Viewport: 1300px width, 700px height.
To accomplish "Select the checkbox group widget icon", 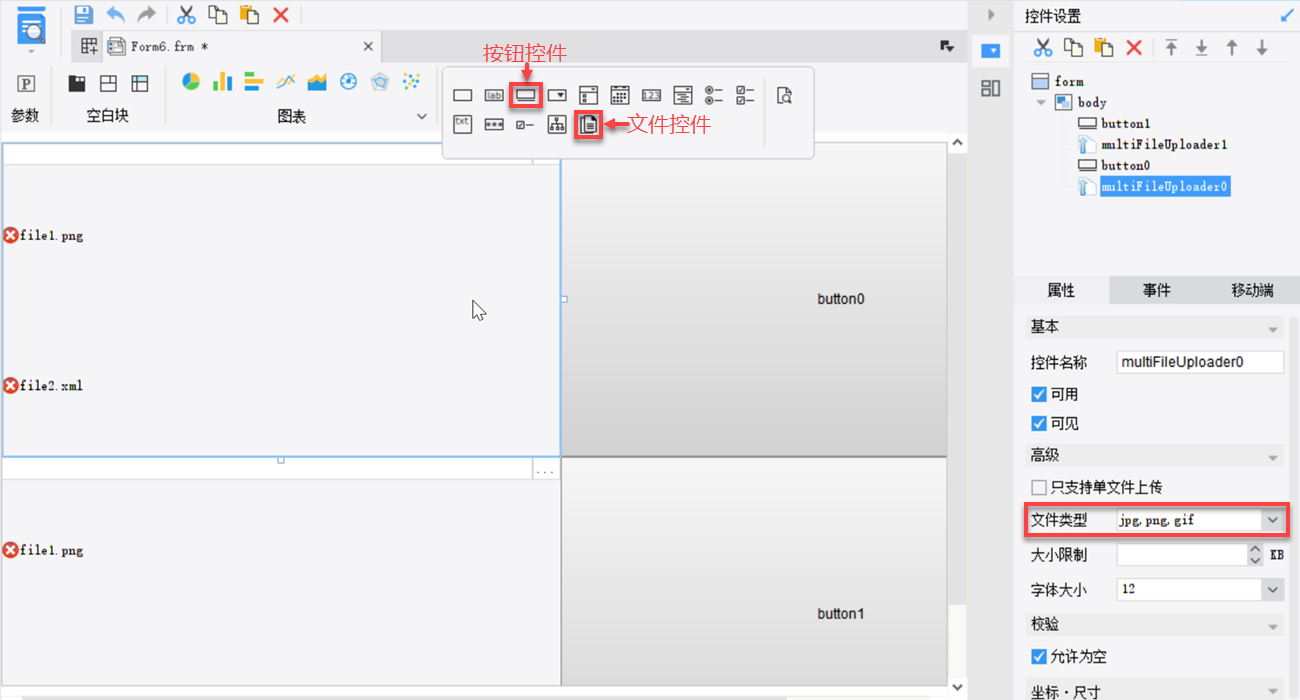I will [x=745, y=95].
